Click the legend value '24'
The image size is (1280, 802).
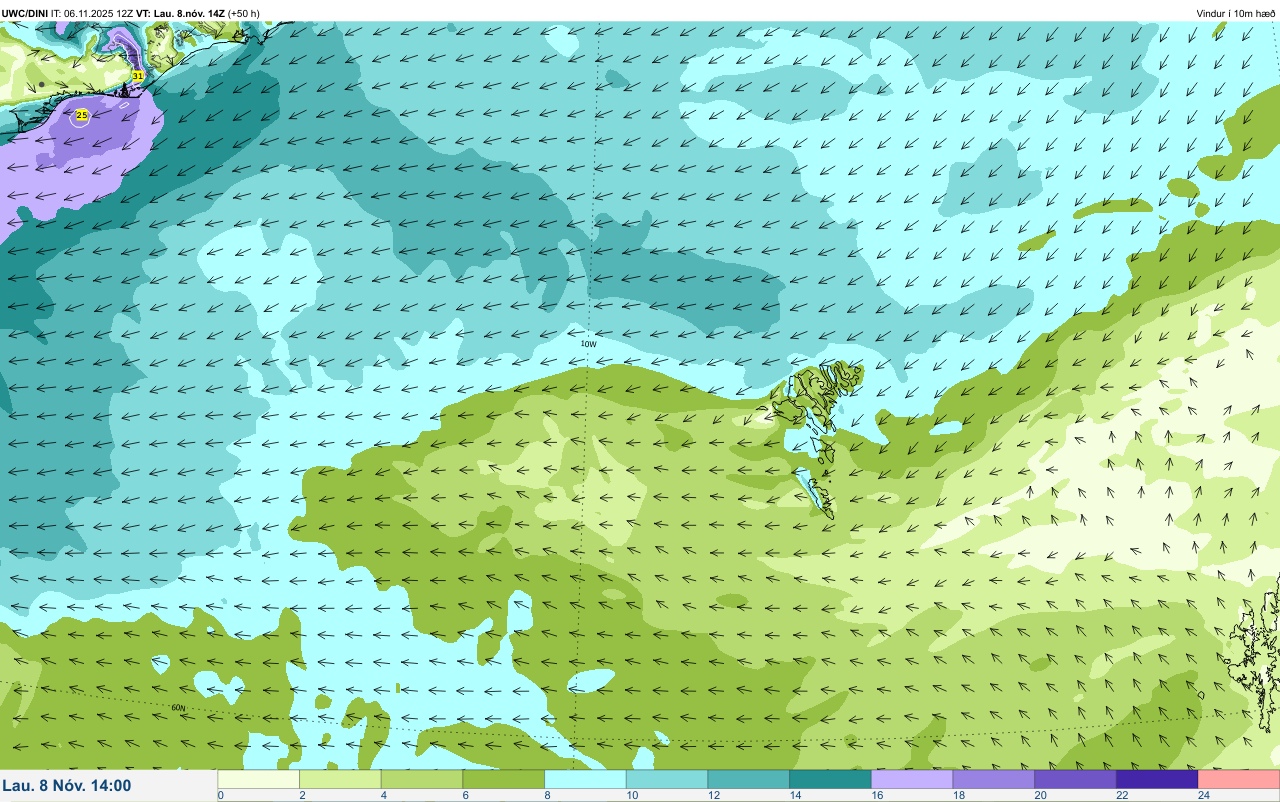point(1204,795)
